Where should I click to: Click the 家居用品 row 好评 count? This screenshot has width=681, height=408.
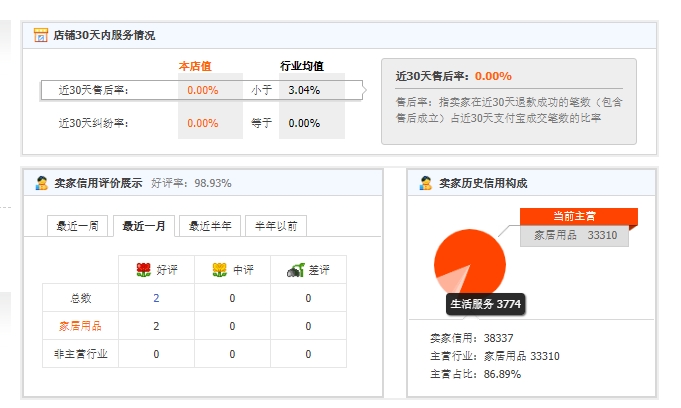(156, 326)
